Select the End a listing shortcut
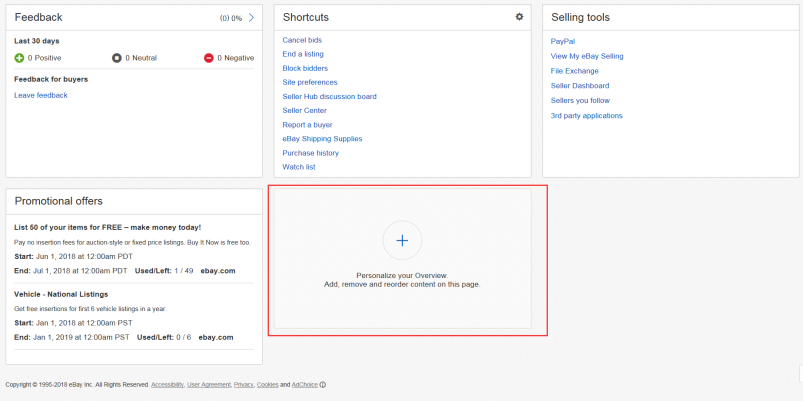This screenshot has width=803, height=401. pos(303,54)
